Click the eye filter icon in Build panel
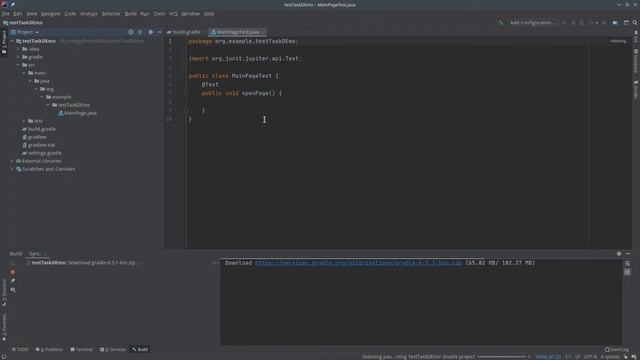This screenshot has height=360, width=640. [13, 290]
